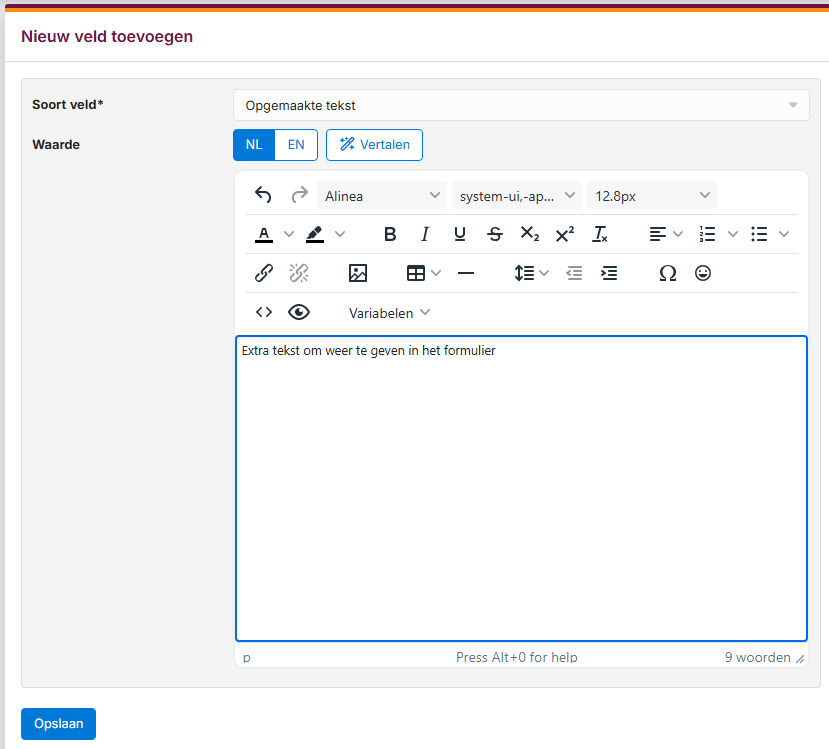Toggle bold formatting
The image size is (829, 749).
coord(390,234)
